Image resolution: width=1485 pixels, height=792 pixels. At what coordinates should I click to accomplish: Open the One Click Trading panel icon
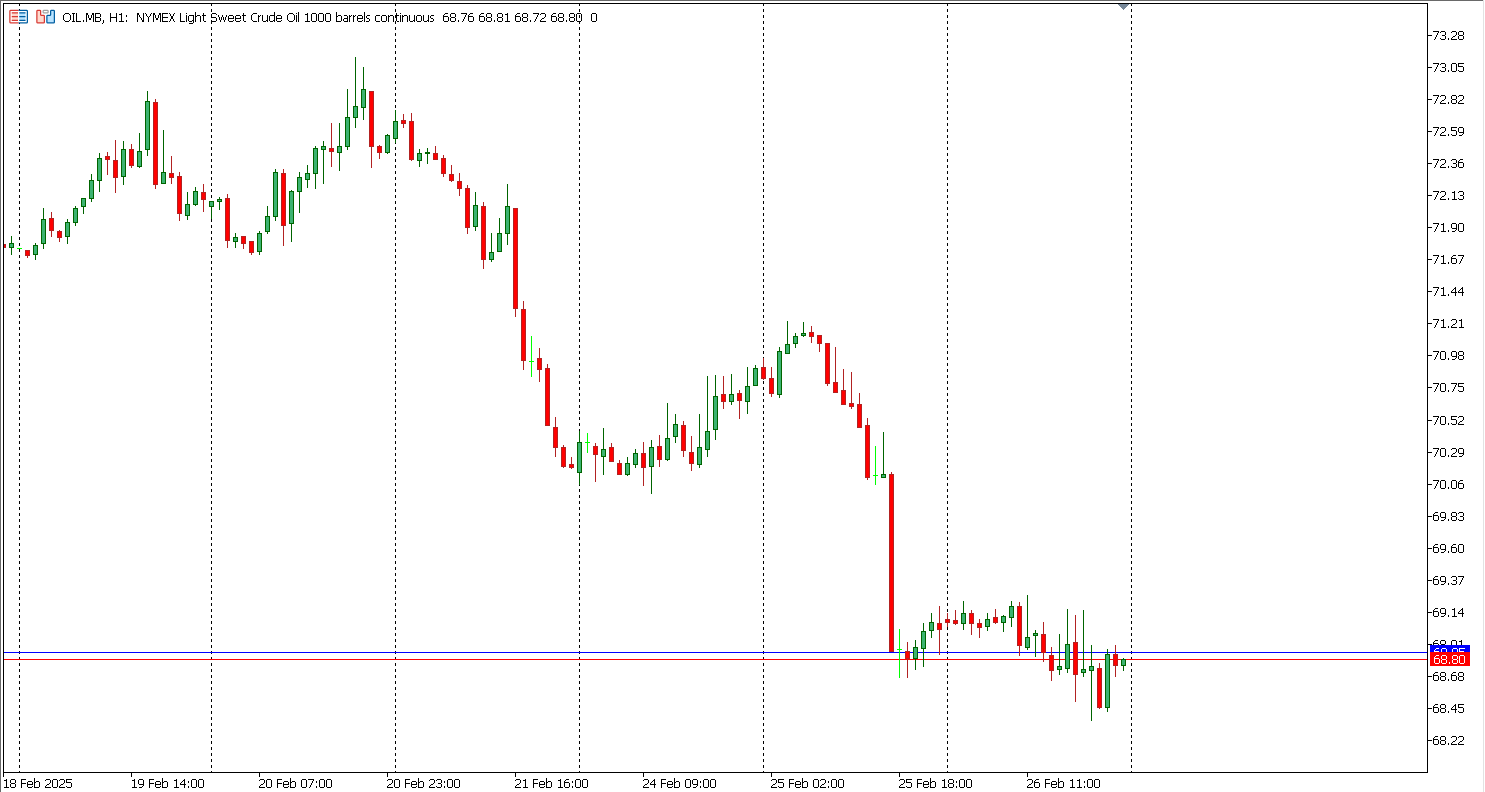coord(19,17)
